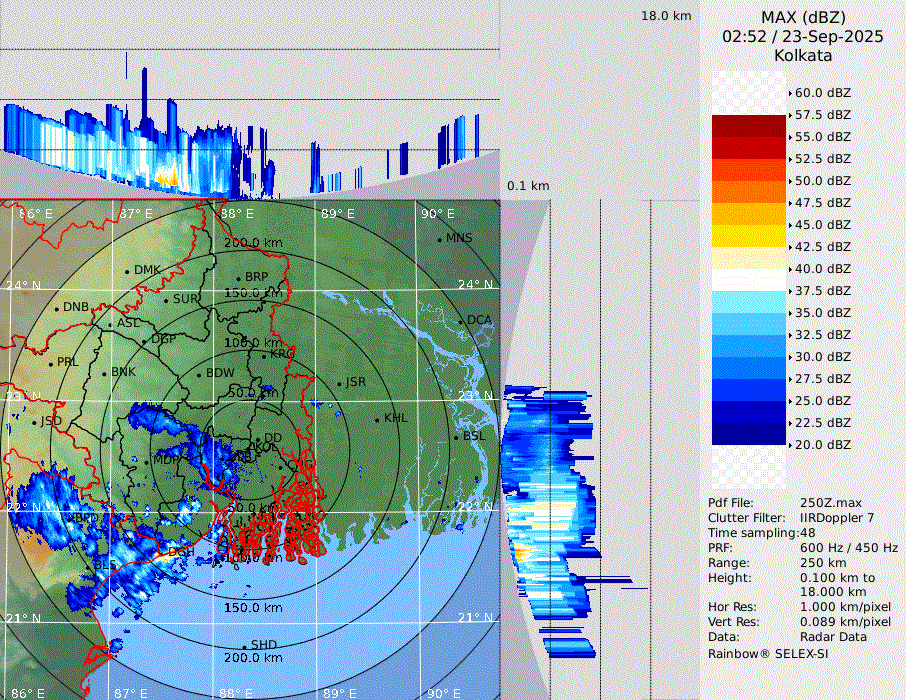The width and height of the screenshot is (906, 700).
Task: Click the JSR station dot on map
Action: pyautogui.click(x=340, y=383)
